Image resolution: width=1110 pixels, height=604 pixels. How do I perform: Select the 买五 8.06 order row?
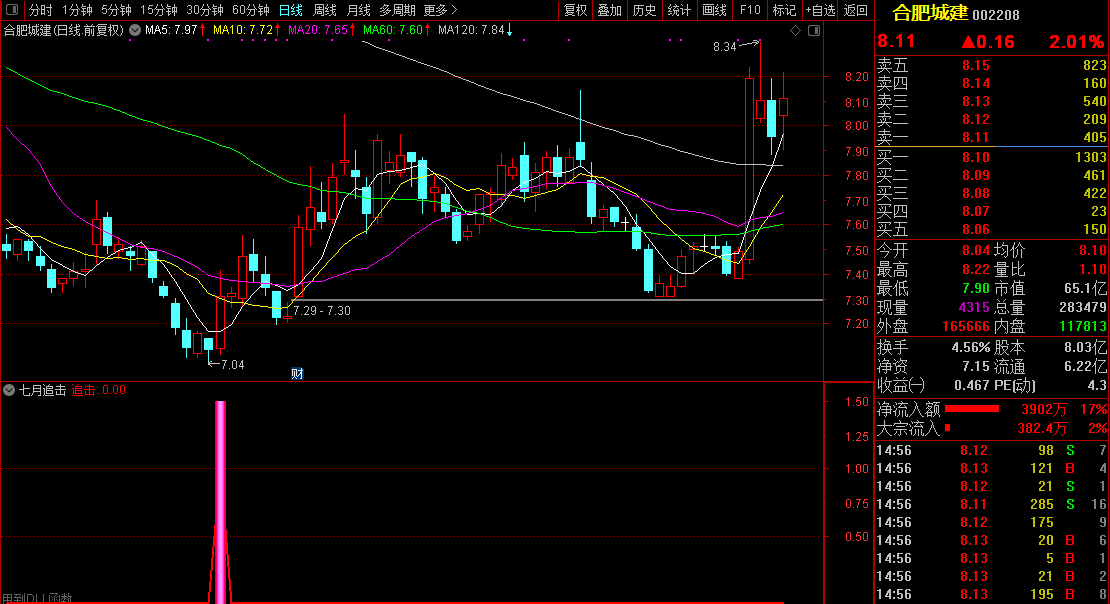click(x=991, y=229)
